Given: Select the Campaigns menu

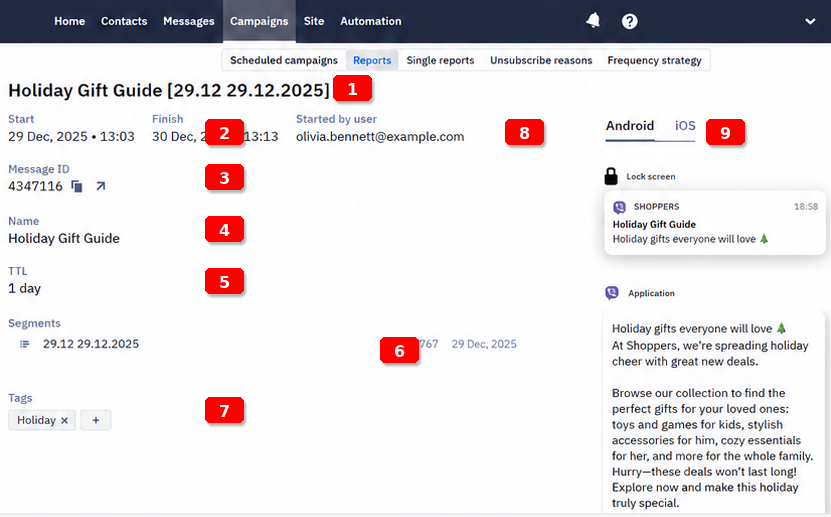Looking at the screenshot, I should (x=259, y=21).
